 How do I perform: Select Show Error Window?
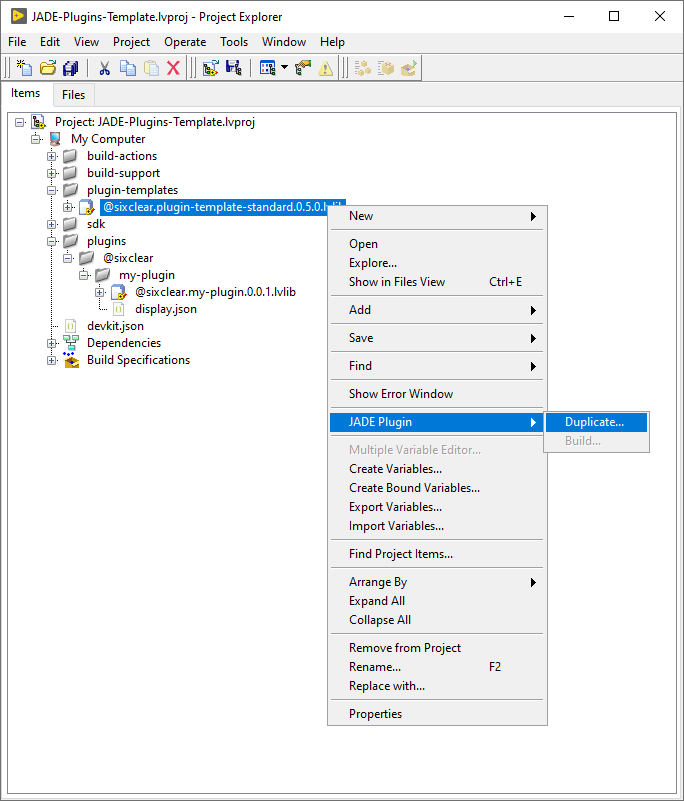437,394
